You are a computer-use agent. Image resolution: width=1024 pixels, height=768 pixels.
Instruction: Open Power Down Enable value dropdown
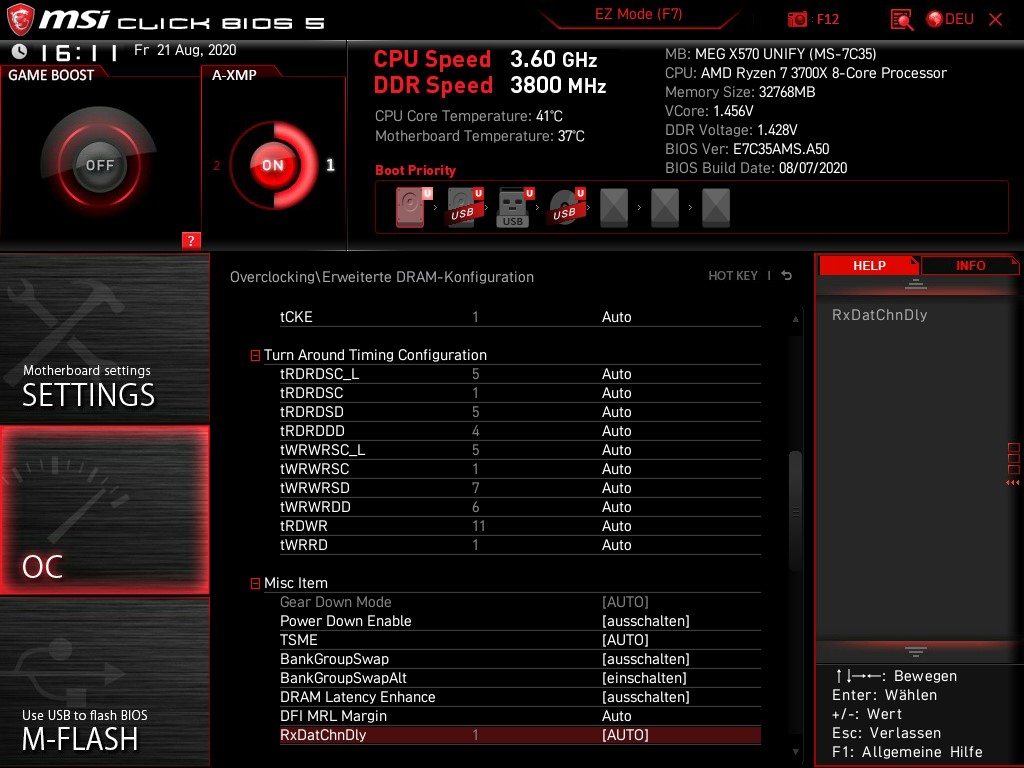coord(645,621)
